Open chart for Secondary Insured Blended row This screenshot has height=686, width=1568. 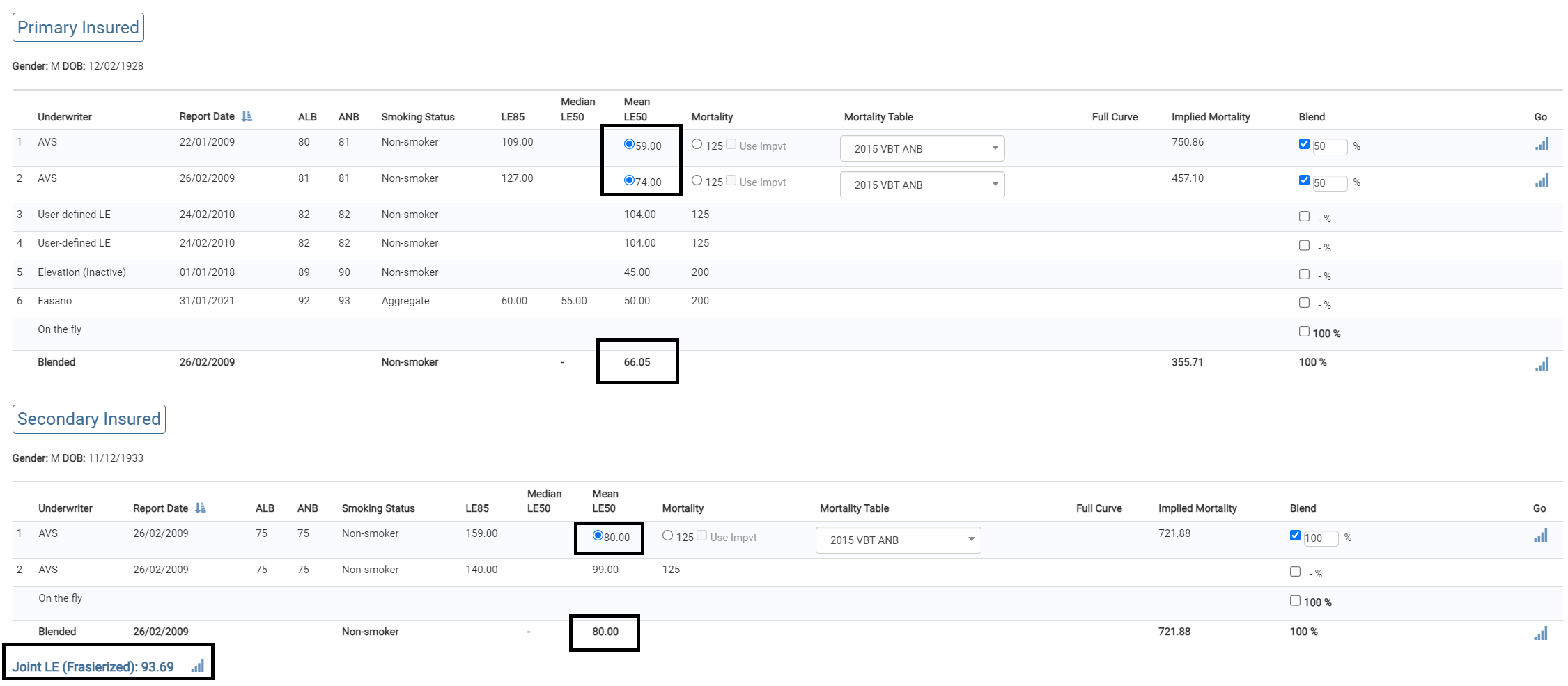[1540, 633]
